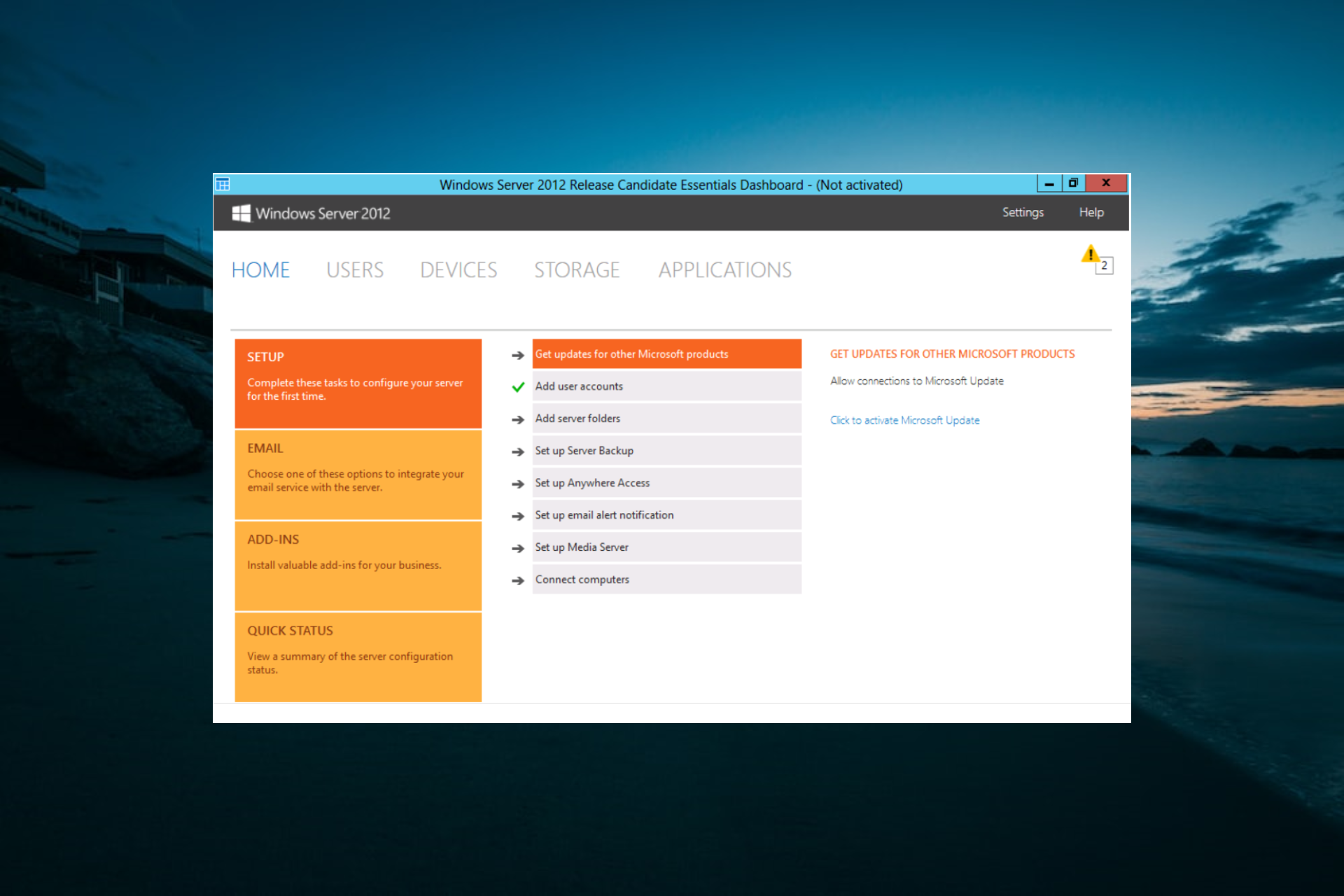Click green checkmark beside Add user accounts
The image size is (1344, 896).
(x=518, y=387)
